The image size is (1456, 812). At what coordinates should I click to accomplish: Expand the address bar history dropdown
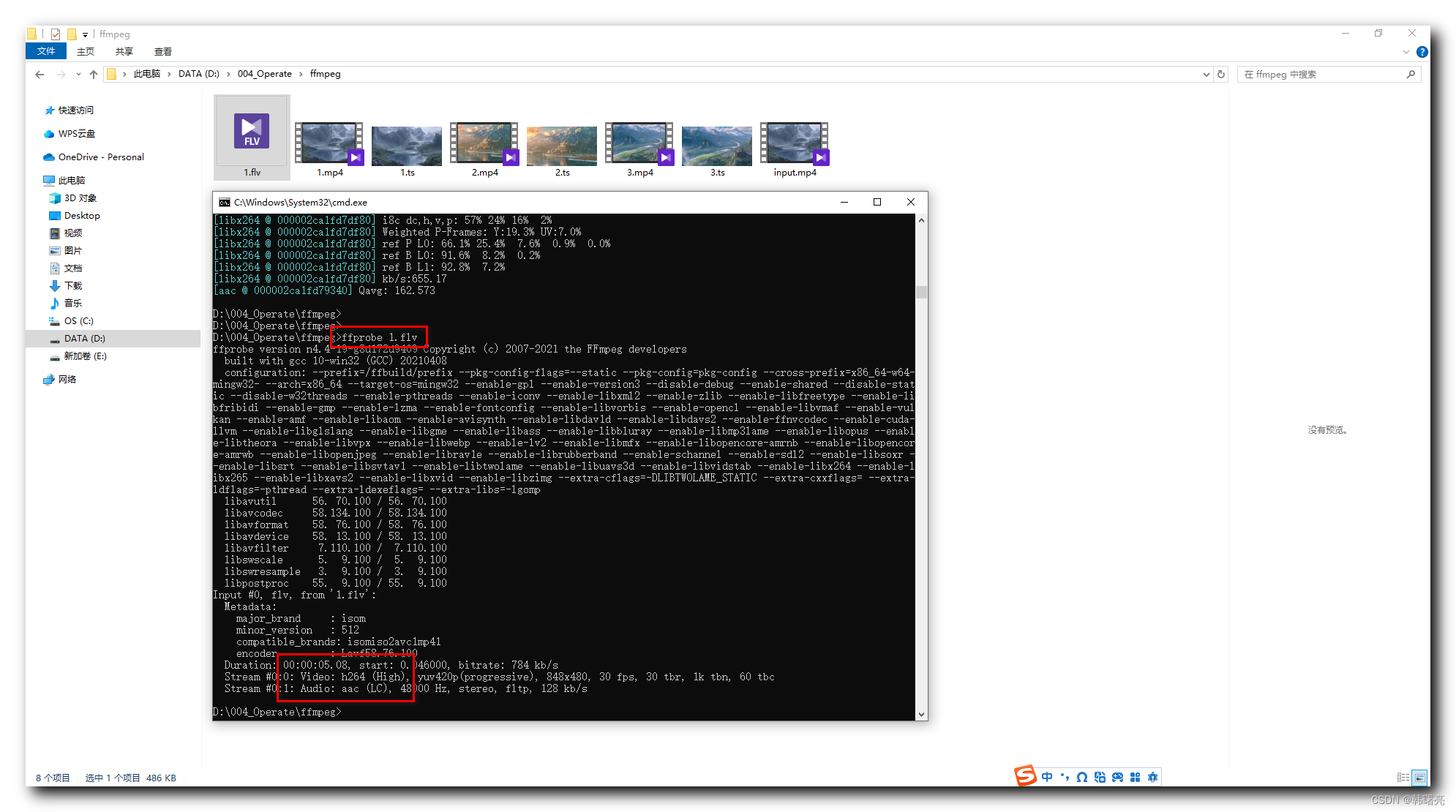click(x=1206, y=74)
